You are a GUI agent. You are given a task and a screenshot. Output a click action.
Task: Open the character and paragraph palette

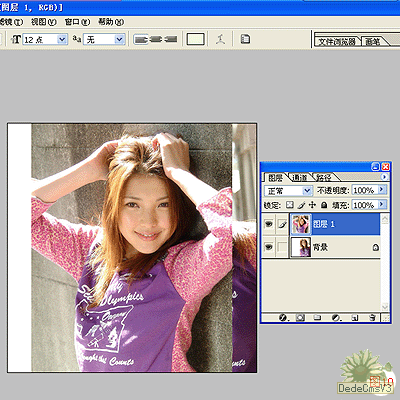tap(245, 39)
